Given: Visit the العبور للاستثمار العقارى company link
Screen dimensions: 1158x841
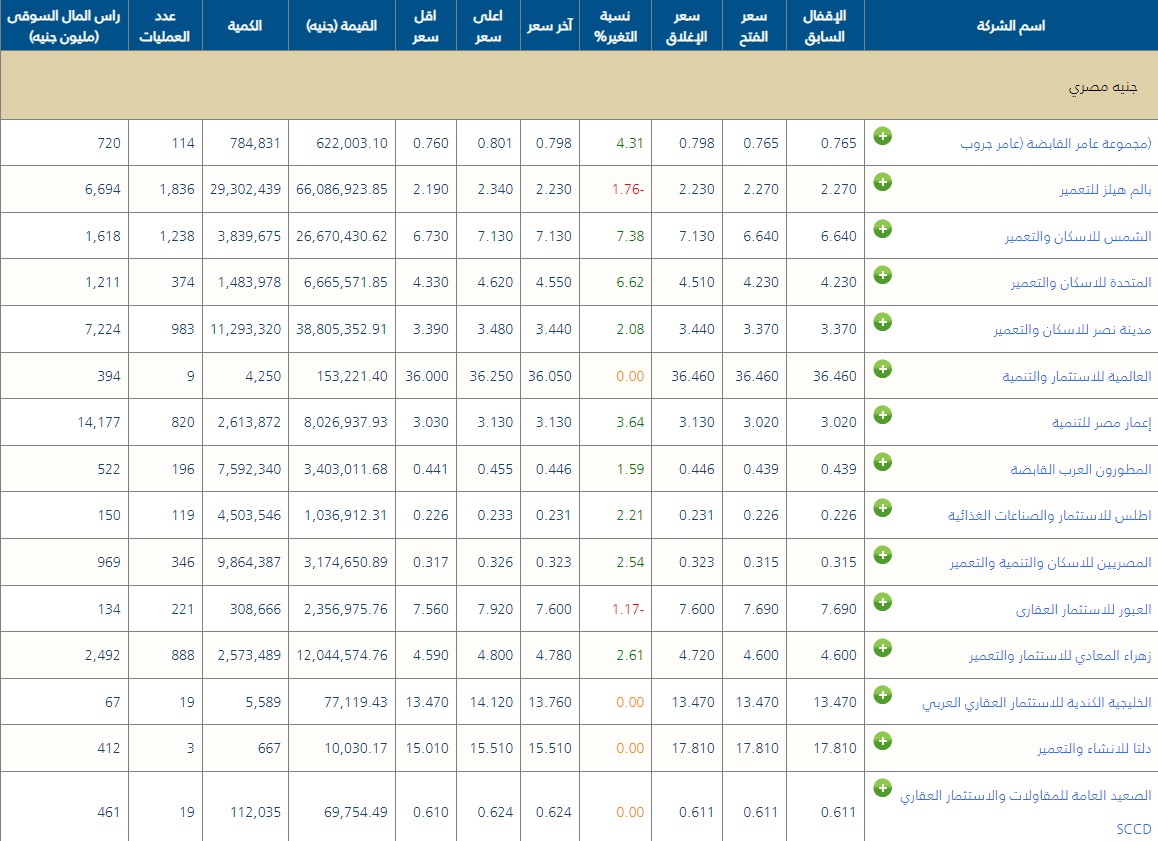Looking at the screenshot, I should coord(1083,610).
